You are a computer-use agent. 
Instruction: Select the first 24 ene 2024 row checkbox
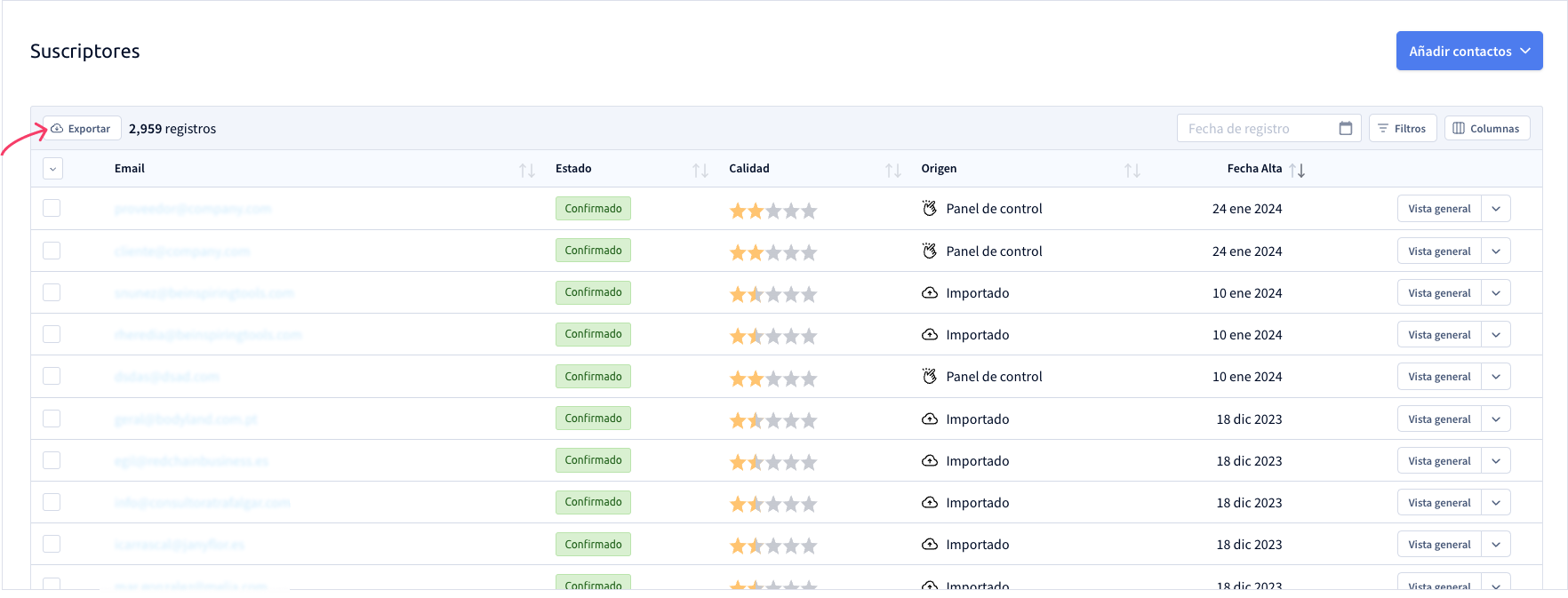[52, 208]
